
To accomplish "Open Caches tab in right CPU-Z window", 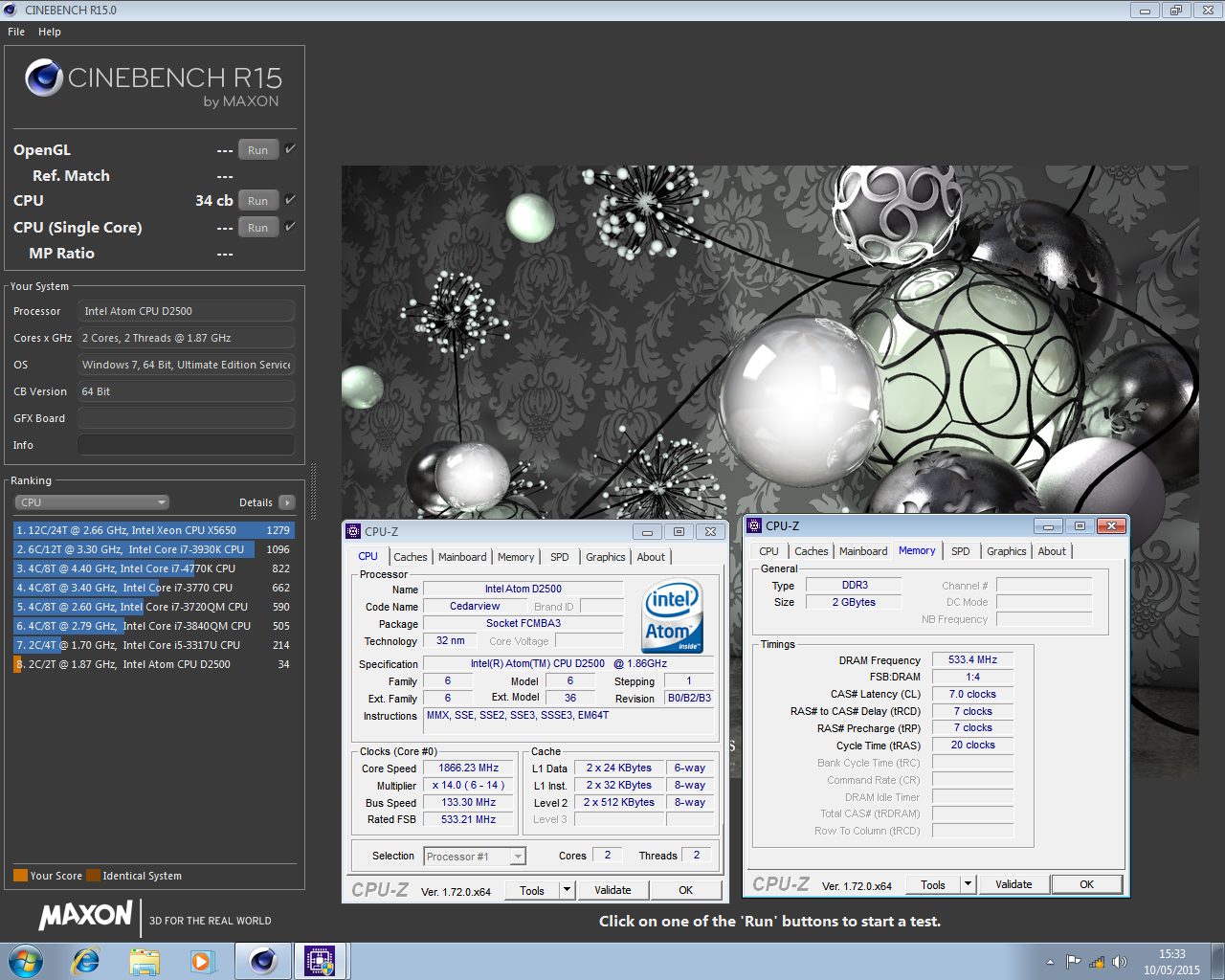I will (x=812, y=551).
